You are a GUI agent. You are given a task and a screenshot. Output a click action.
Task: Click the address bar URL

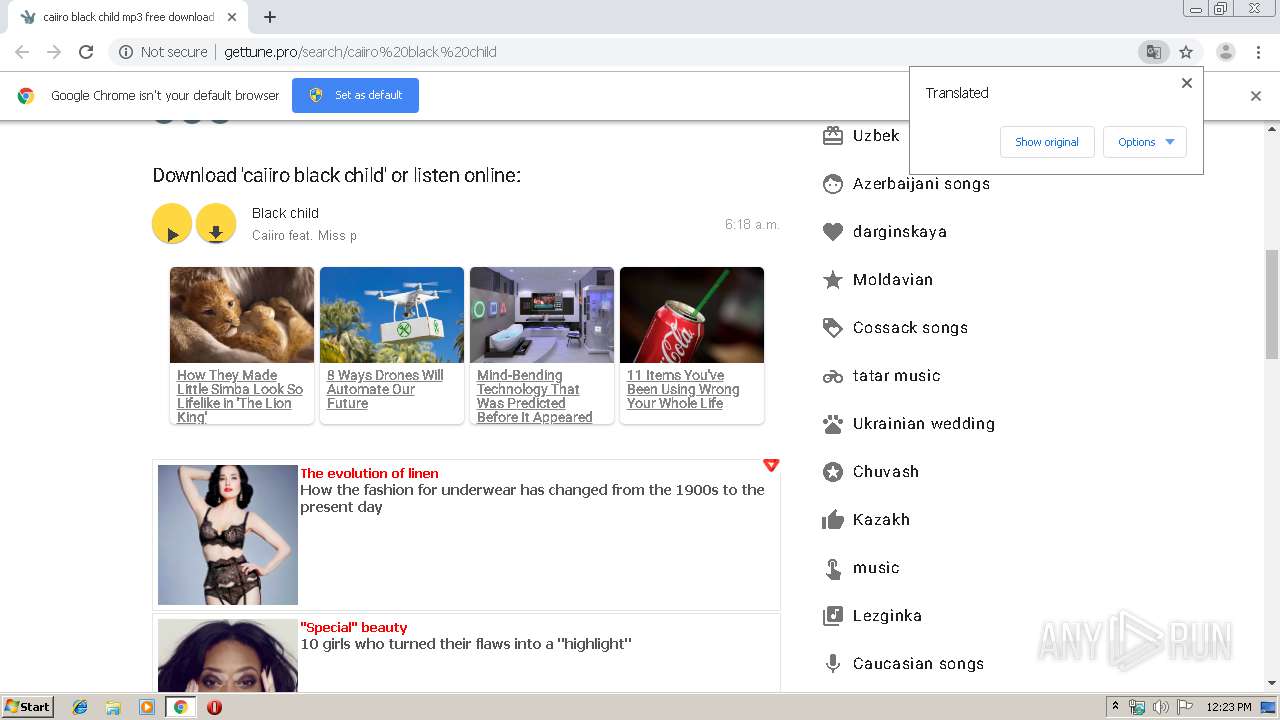[360, 52]
